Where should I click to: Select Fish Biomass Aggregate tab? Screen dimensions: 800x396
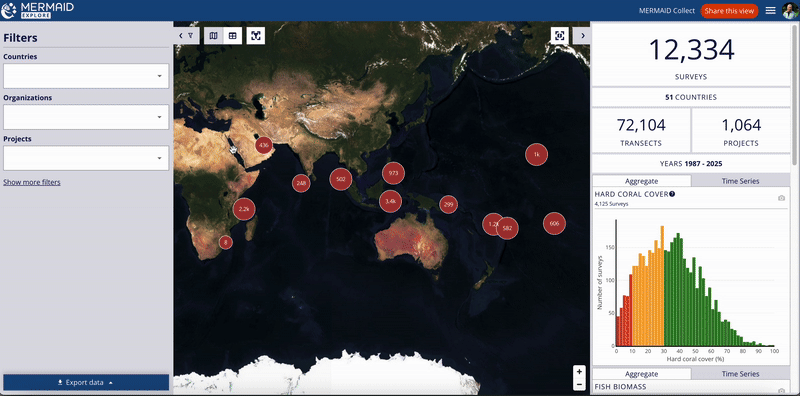pos(641,374)
